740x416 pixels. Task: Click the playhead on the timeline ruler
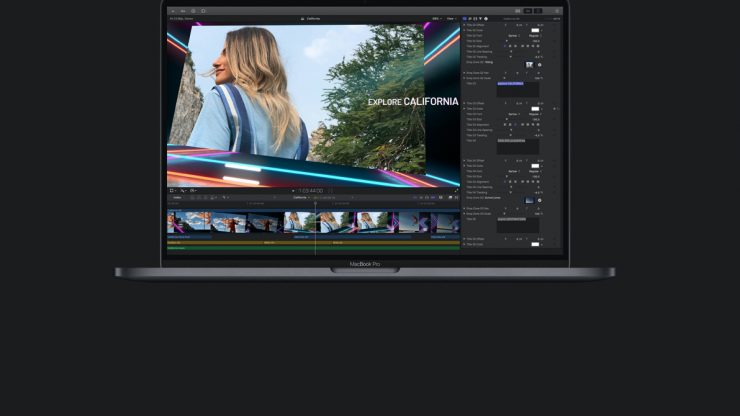(315, 204)
